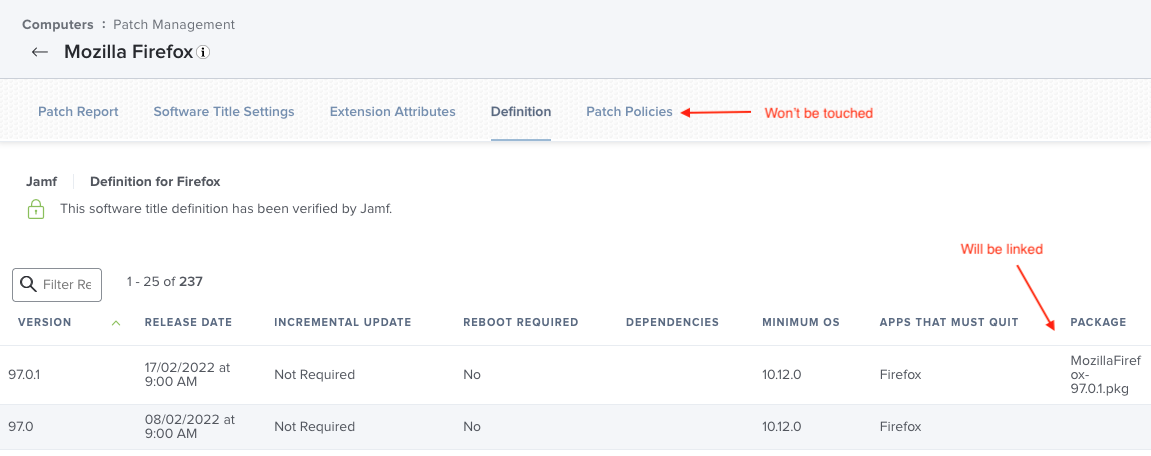
Task: Select version 97.0 cell
Action: (x=21, y=427)
